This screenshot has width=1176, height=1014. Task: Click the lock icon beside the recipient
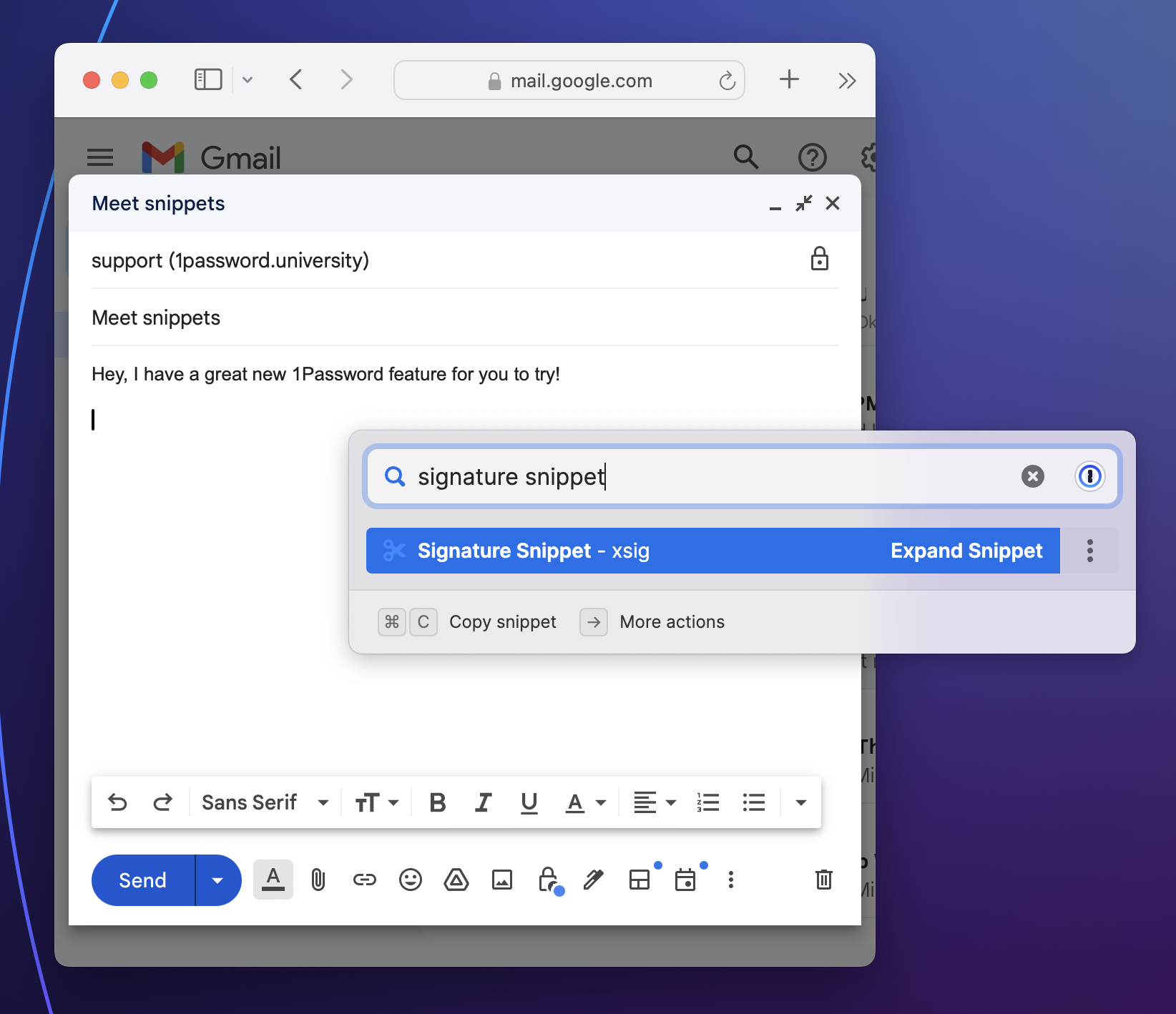coord(820,259)
